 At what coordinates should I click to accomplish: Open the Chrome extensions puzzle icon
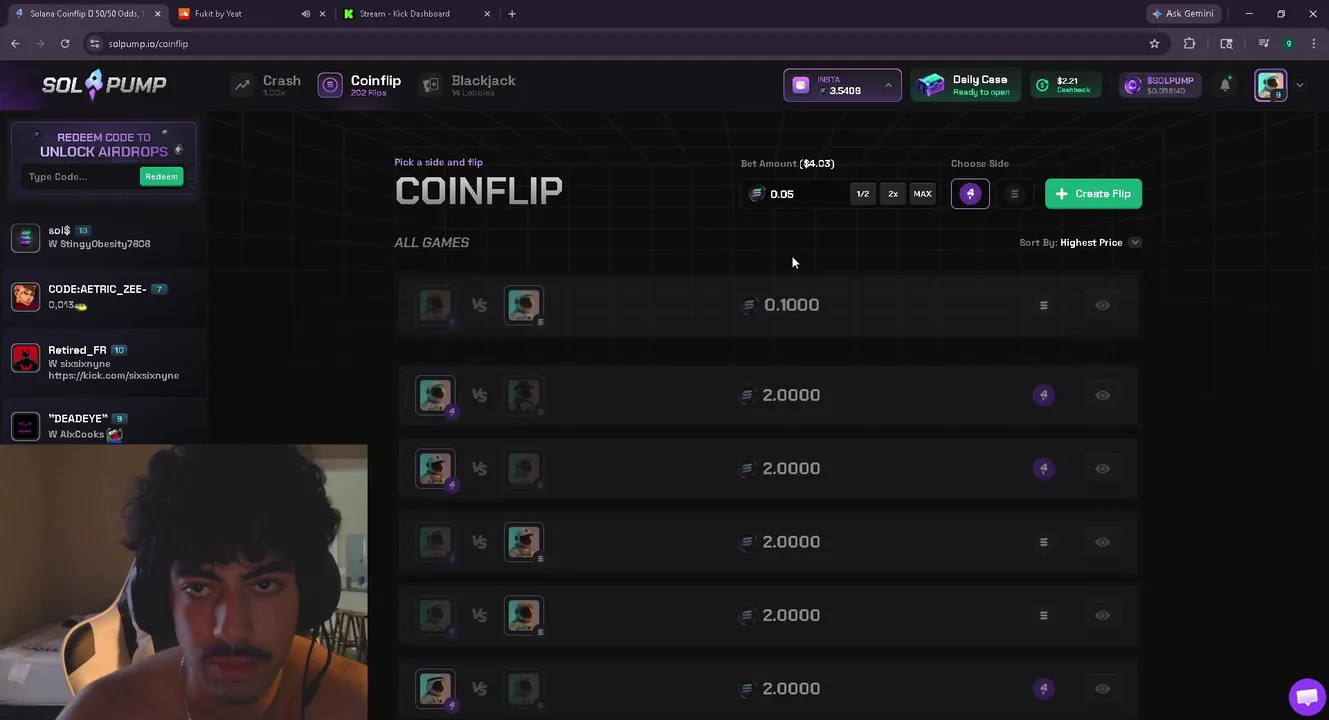[x=1189, y=44]
